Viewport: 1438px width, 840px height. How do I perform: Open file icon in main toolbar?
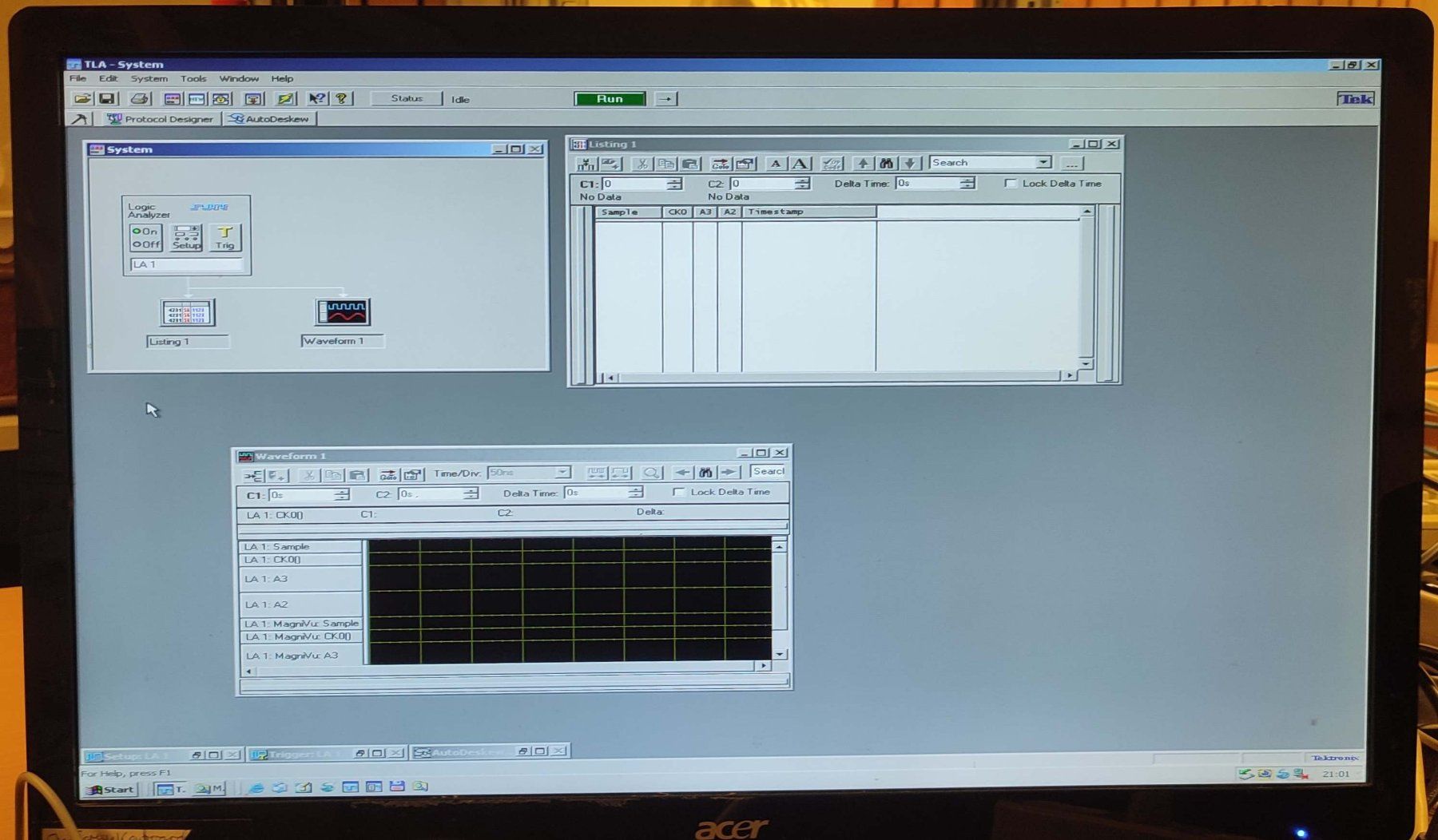(x=82, y=99)
